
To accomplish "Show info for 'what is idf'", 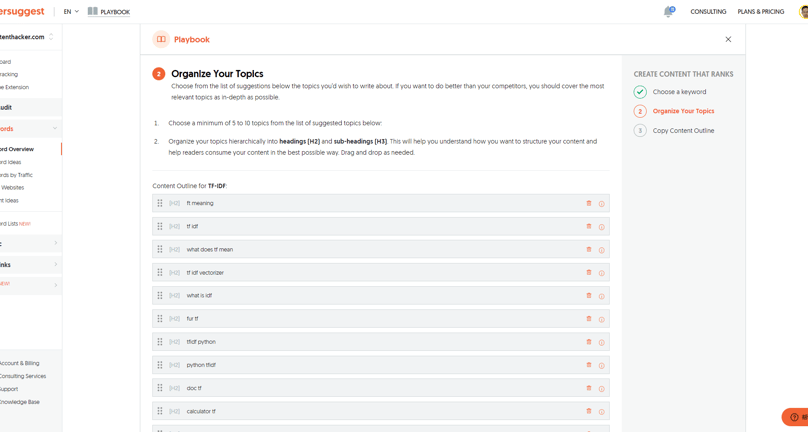I will (x=601, y=296).
